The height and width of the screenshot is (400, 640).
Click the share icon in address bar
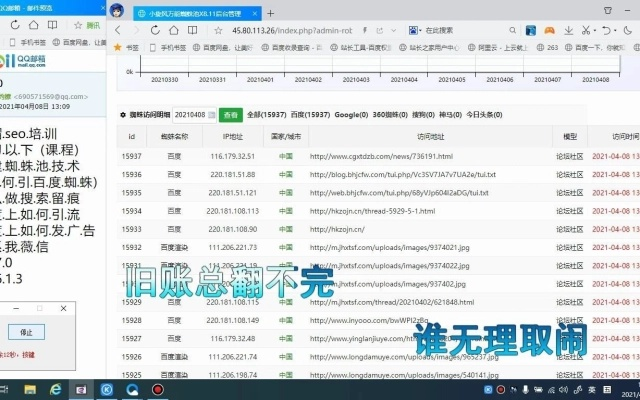tap(380, 31)
